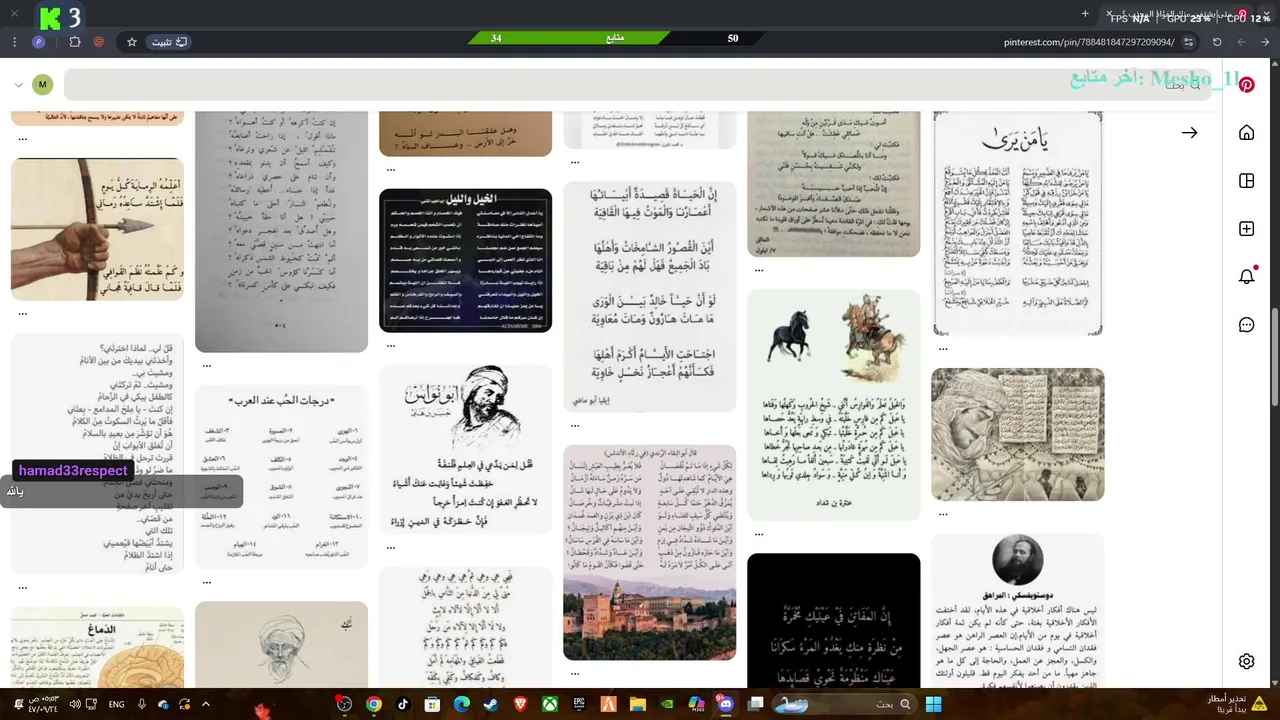Go to Pinterest Home feed icon
Viewport: 1280px width, 720px height.
pos(1246,133)
